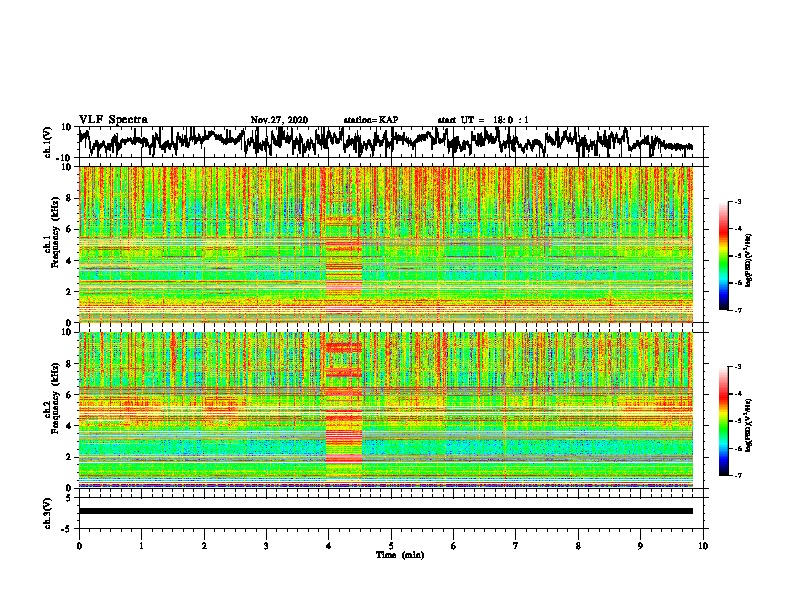
Task: Click the "4" tick on ch.1 frequency axis
Action: (x=69, y=261)
